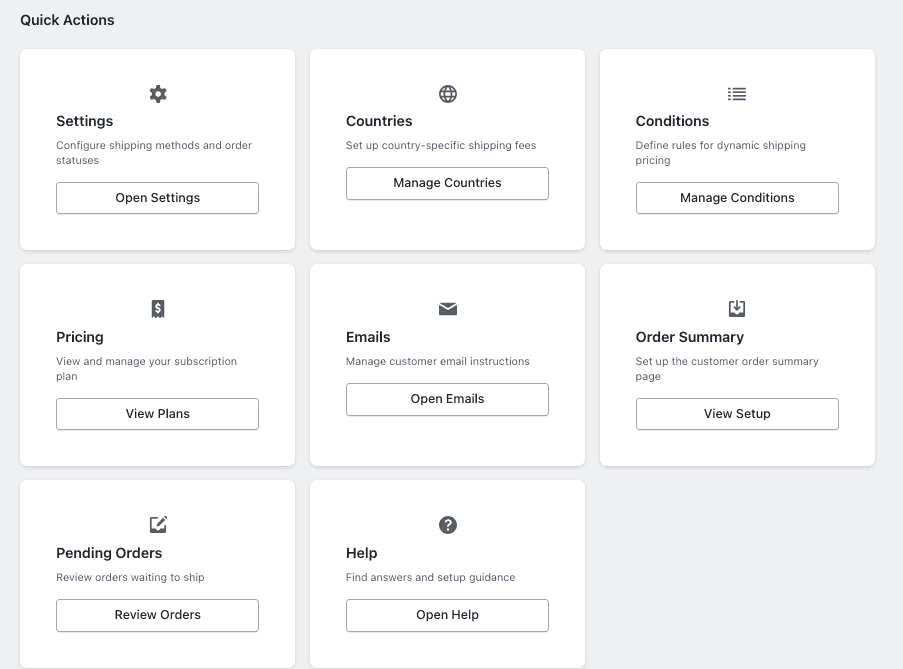
Task: Click the Pending Orders card title
Action: 109,553
